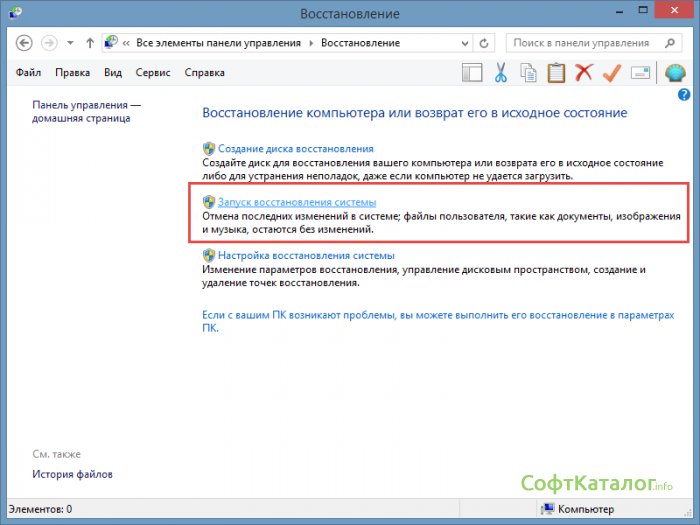
Task: Click the red X Delete icon
Action: point(584,72)
